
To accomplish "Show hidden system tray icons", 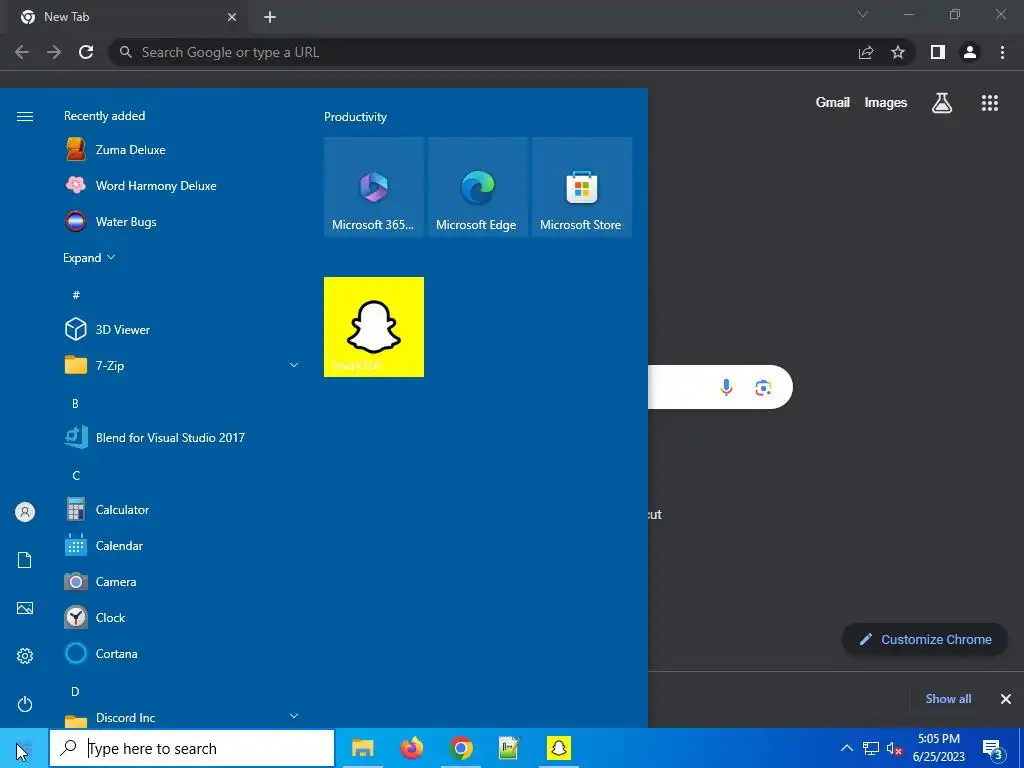I will [846, 748].
